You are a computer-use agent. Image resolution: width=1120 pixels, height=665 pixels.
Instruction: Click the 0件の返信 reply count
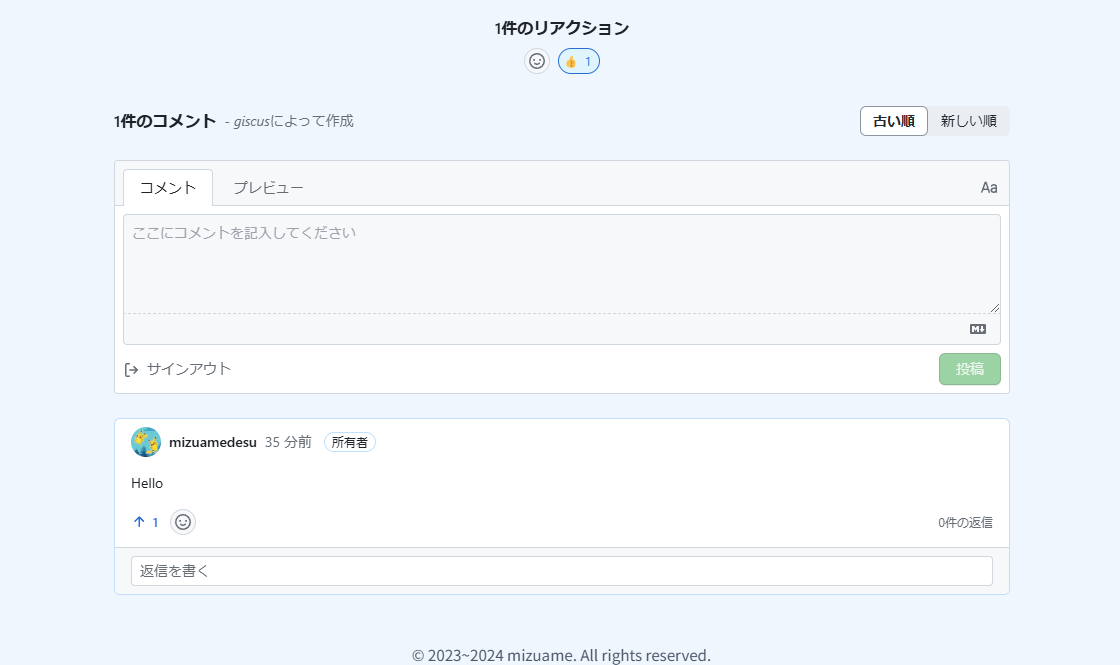pyautogui.click(x=964, y=522)
